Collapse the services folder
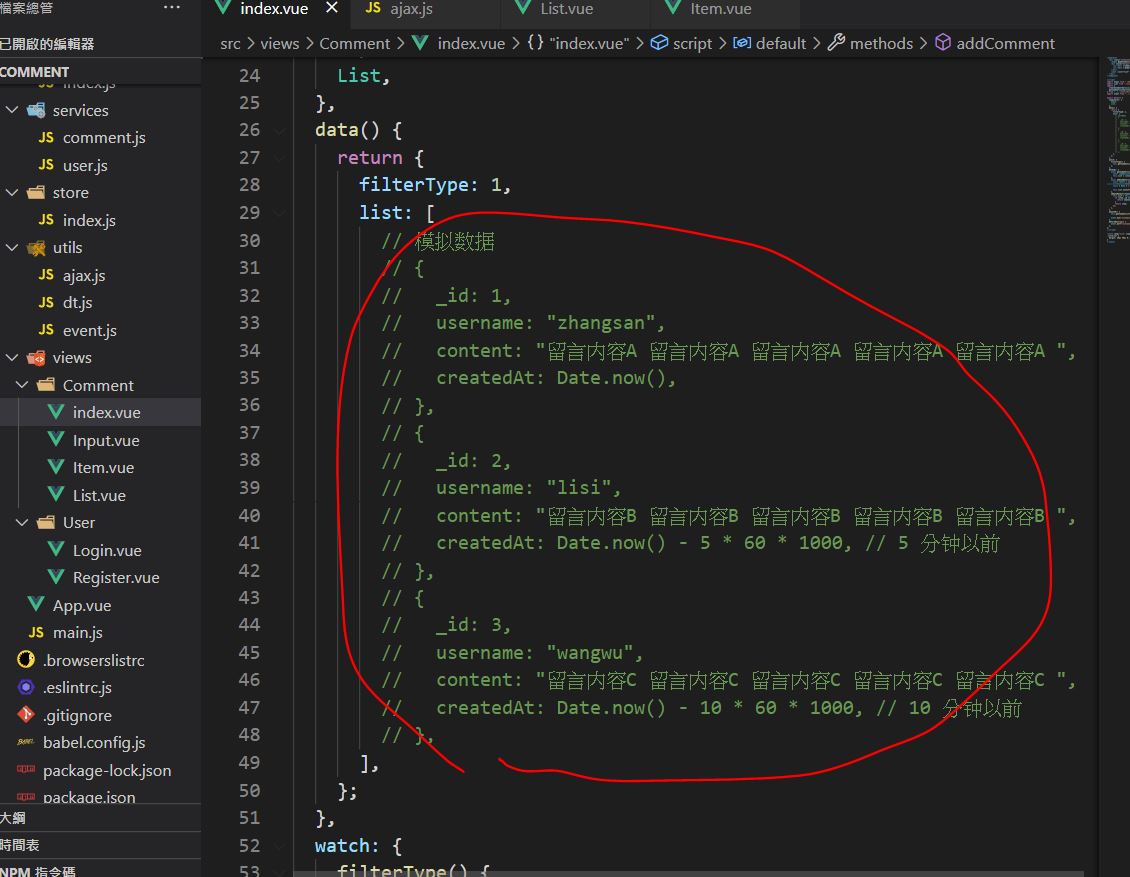Screen dimensions: 1130x877 (12, 110)
